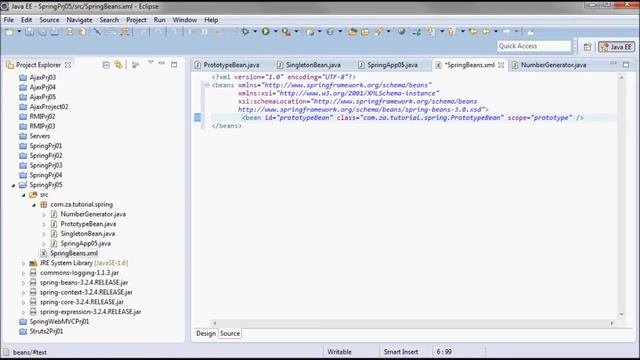Image resolution: width=640 pixels, height=360 pixels.
Task: Open the Project menu
Action: pyautogui.click(x=136, y=20)
